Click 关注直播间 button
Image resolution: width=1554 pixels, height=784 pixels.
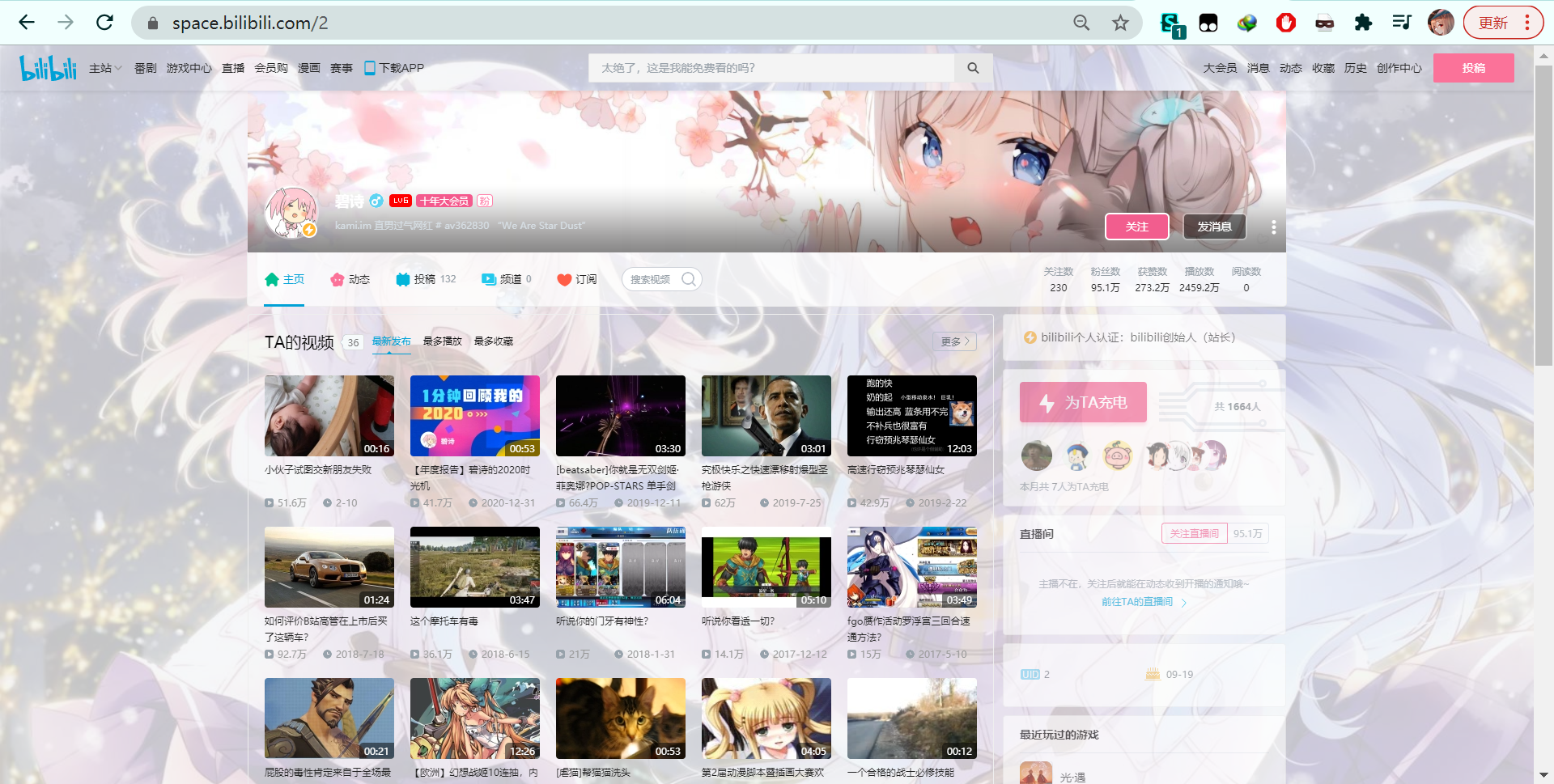pos(1195,533)
